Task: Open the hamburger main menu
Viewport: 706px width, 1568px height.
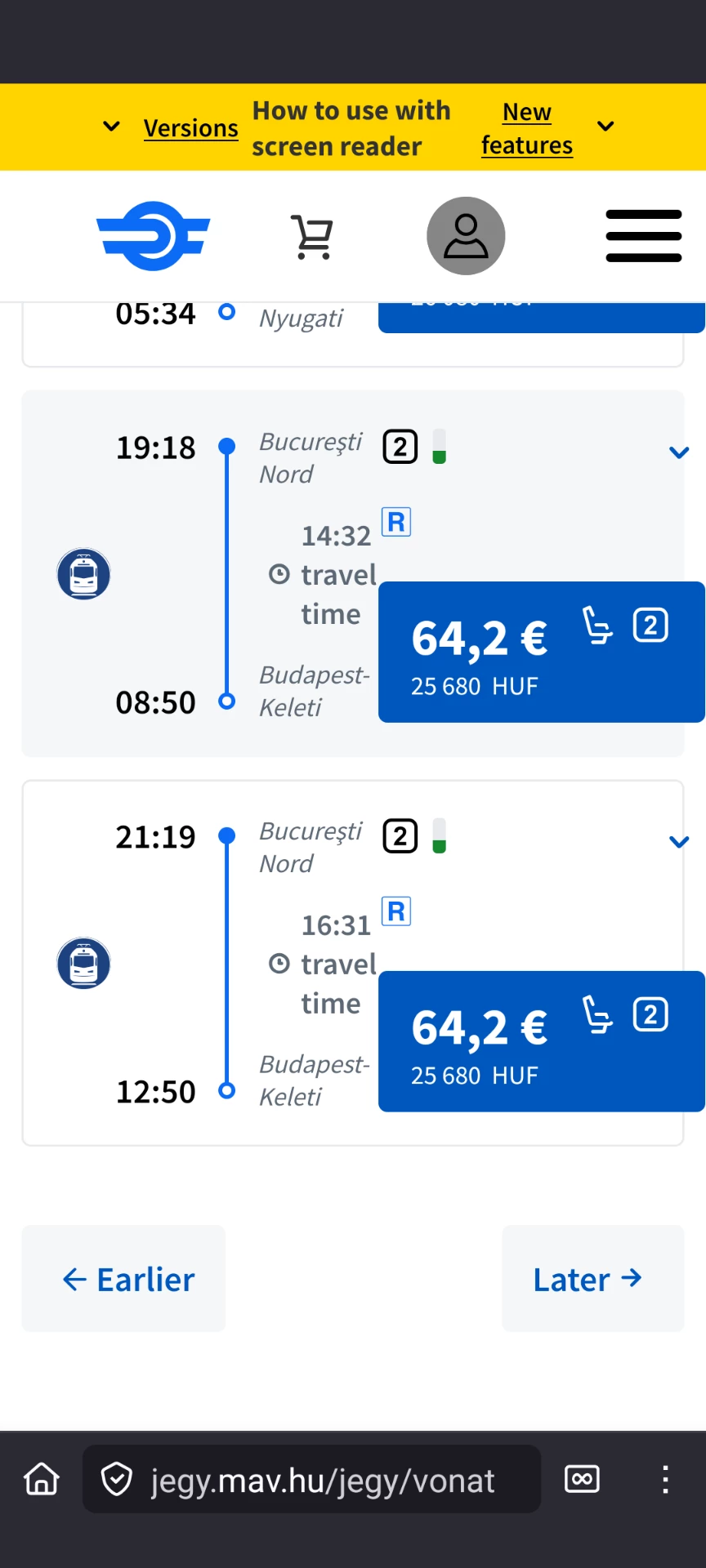Action: point(643,236)
